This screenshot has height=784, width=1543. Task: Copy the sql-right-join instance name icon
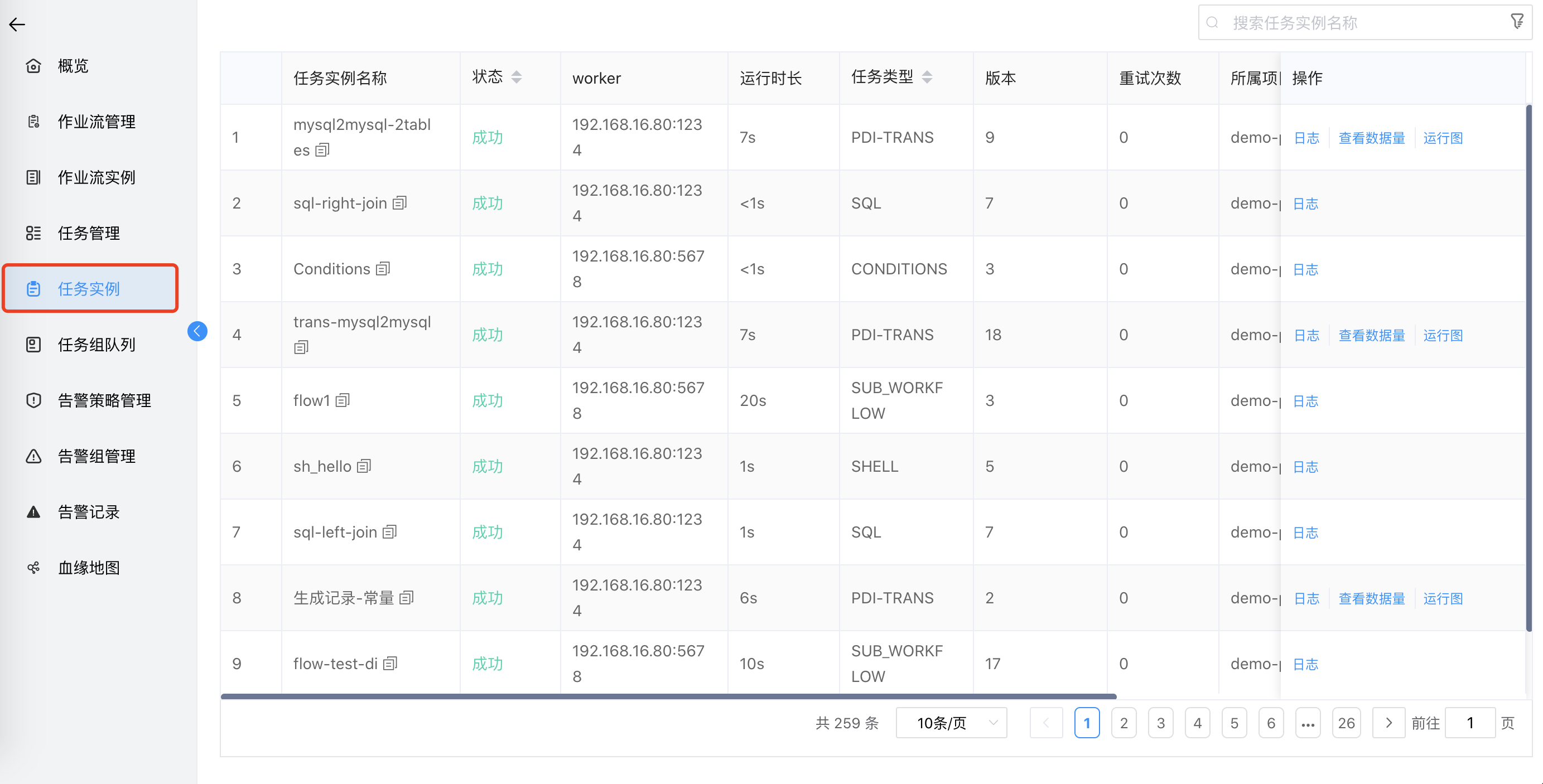tap(399, 203)
